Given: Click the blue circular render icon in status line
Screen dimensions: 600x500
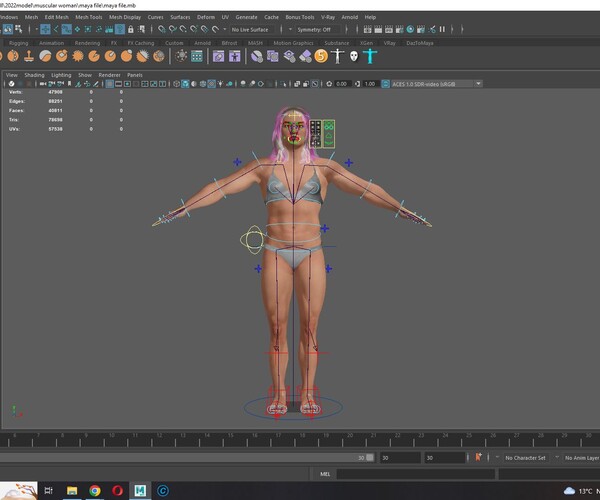Looking at the screenshot, I should coord(410,29).
